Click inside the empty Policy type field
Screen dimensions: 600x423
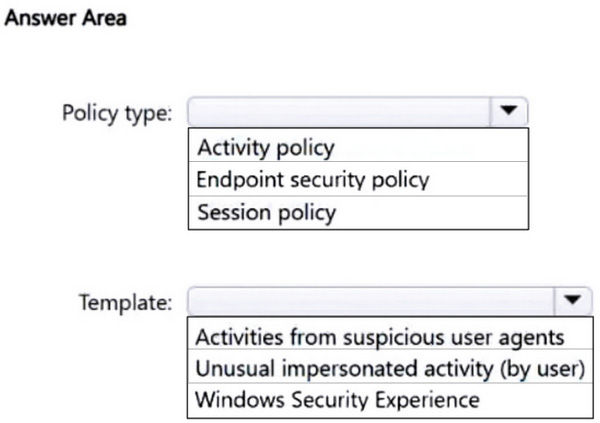click(x=339, y=111)
